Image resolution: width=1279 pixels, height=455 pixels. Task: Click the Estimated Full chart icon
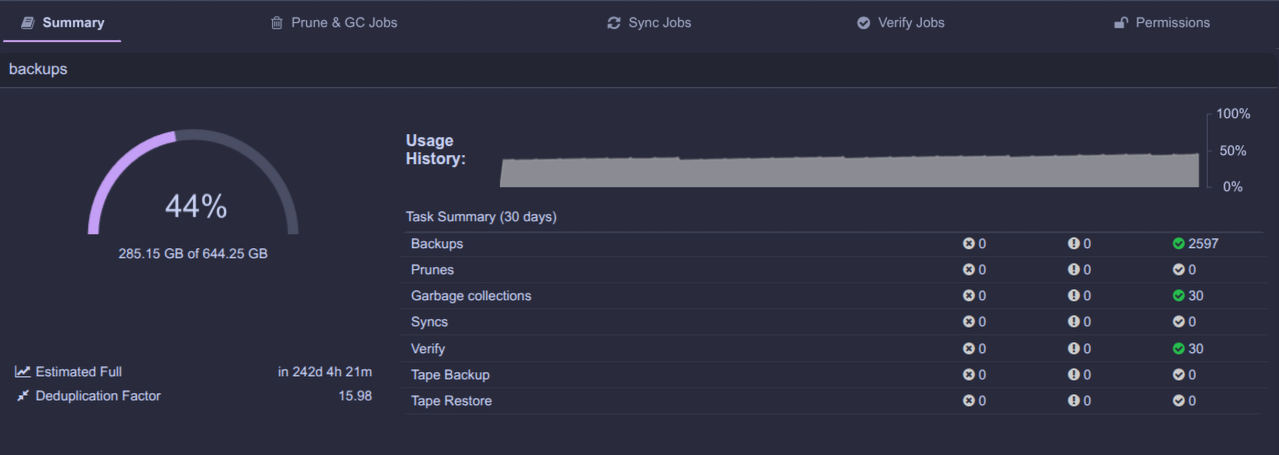point(22,372)
